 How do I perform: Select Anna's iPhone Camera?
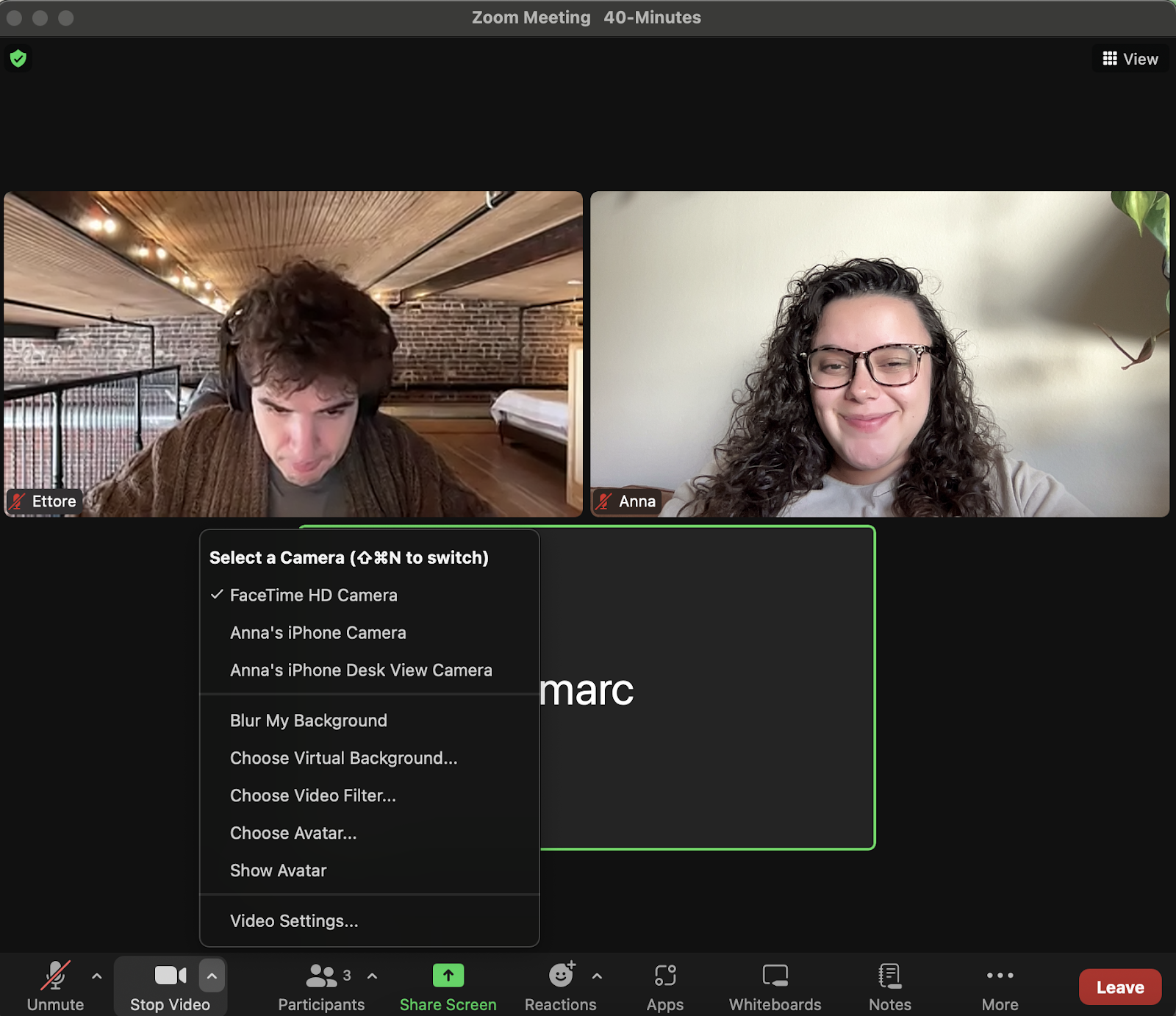click(x=318, y=632)
